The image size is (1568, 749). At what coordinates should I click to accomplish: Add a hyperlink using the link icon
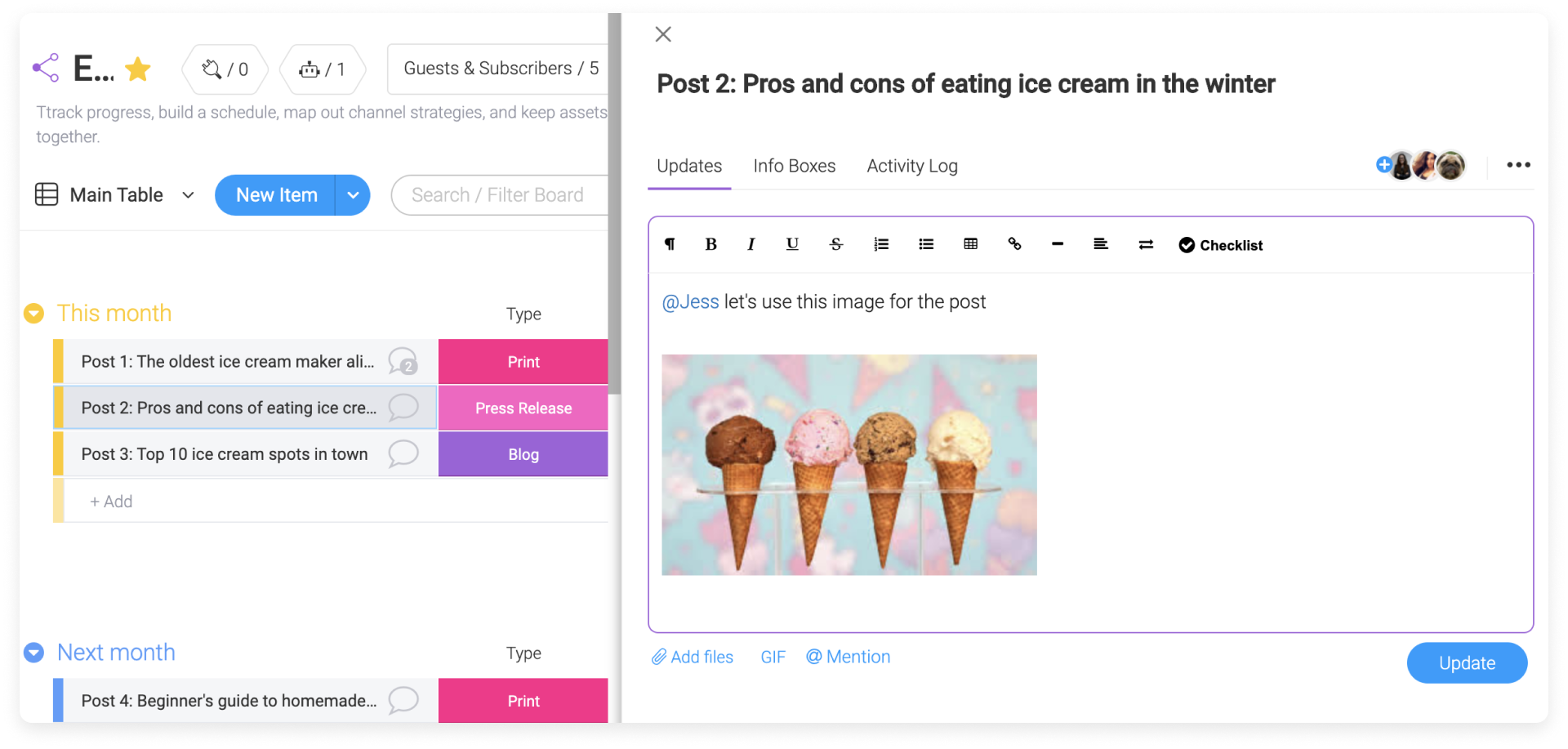[1014, 243]
